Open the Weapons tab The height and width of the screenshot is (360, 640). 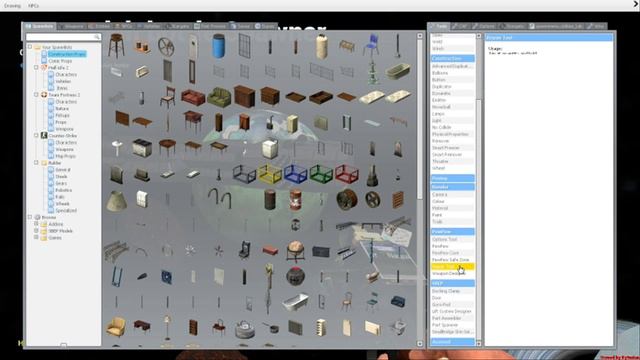pyautogui.click(x=71, y=26)
